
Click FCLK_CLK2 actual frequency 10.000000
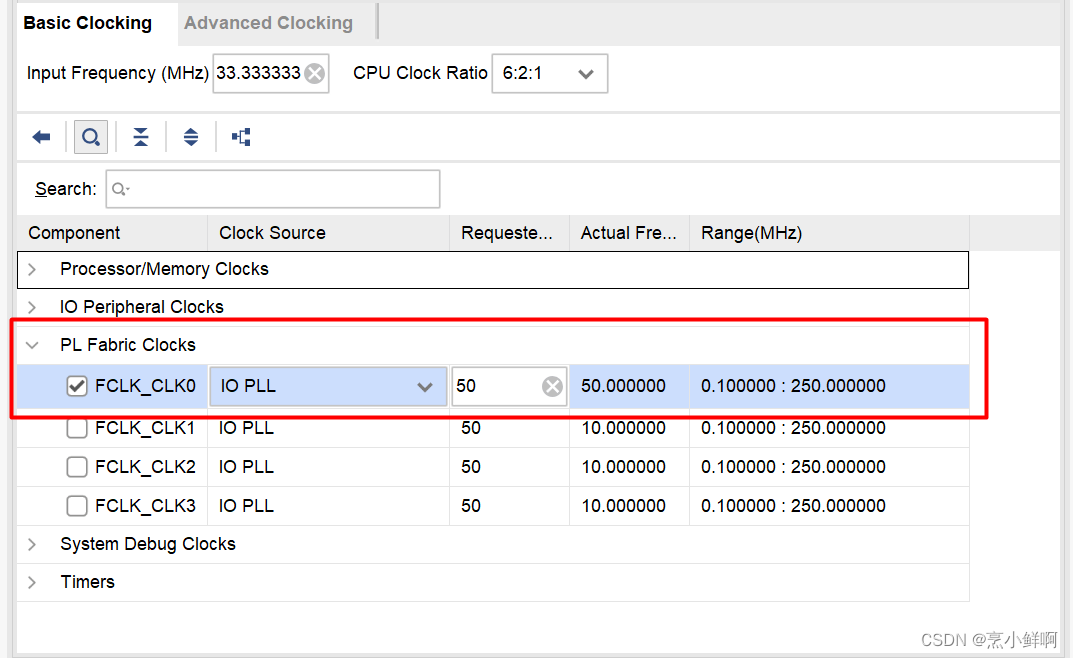coord(623,467)
